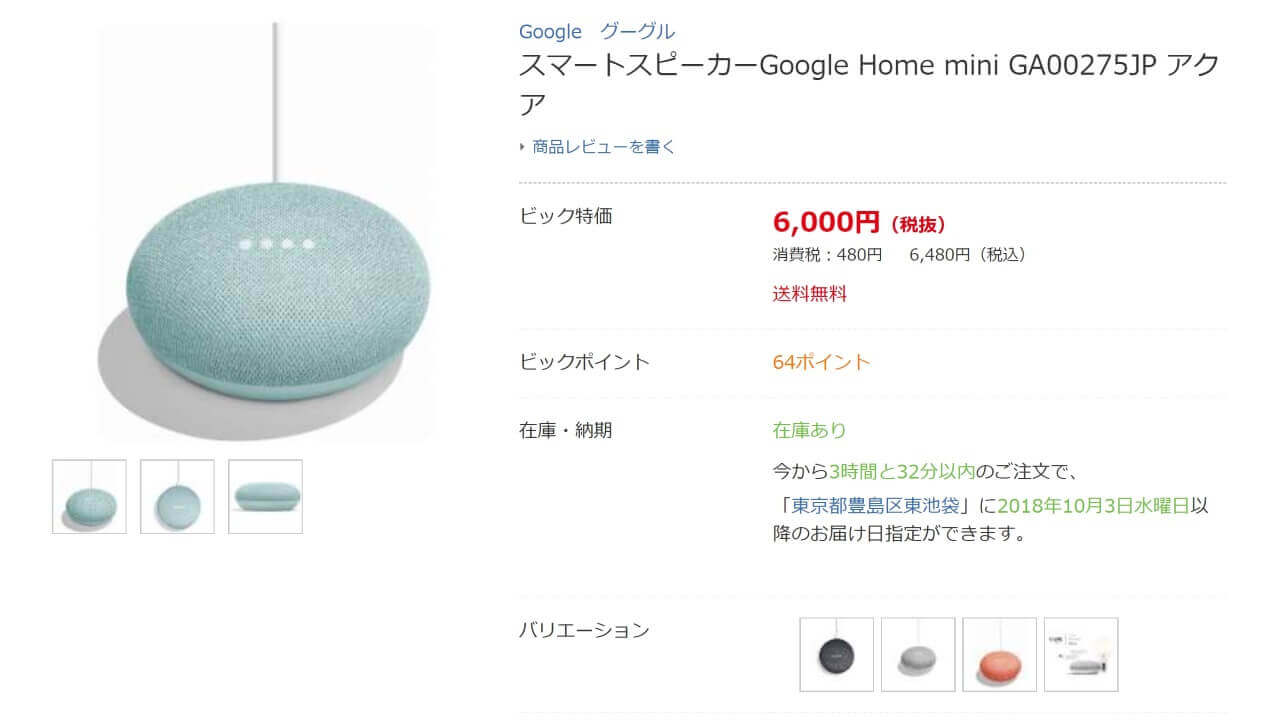The width and height of the screenshot is (1280, 720).
Task: Click the green 在庫あり stock status
Action: (x=809, y=430)
